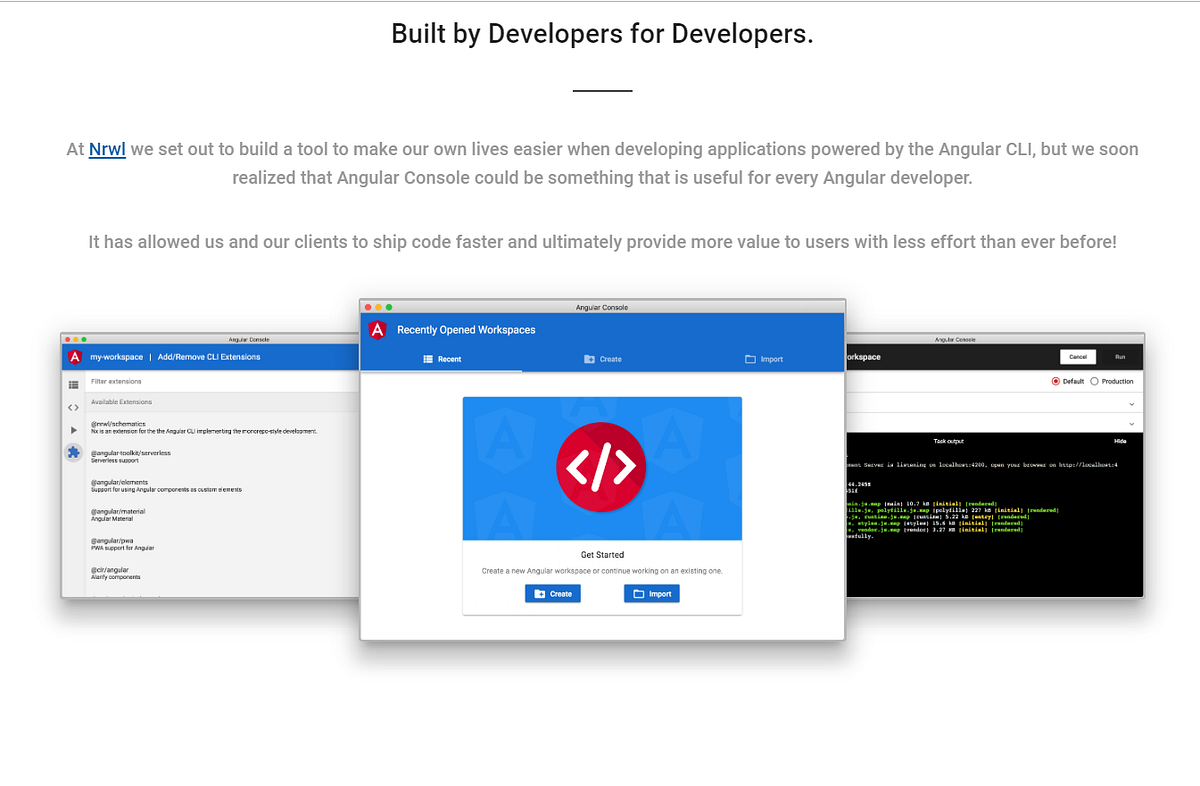Switch to the Create tab
The height and width of the screenshot is (786, 1200).
coord(603,359)
